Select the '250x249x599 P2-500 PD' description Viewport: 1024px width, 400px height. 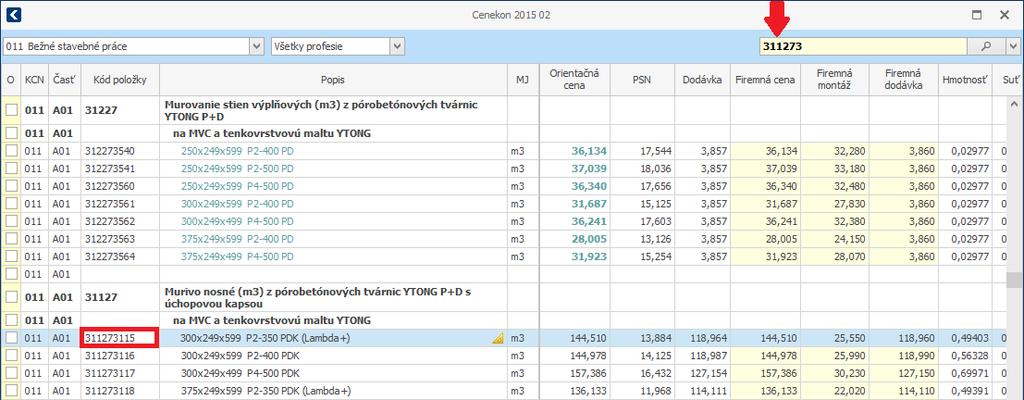237,169
